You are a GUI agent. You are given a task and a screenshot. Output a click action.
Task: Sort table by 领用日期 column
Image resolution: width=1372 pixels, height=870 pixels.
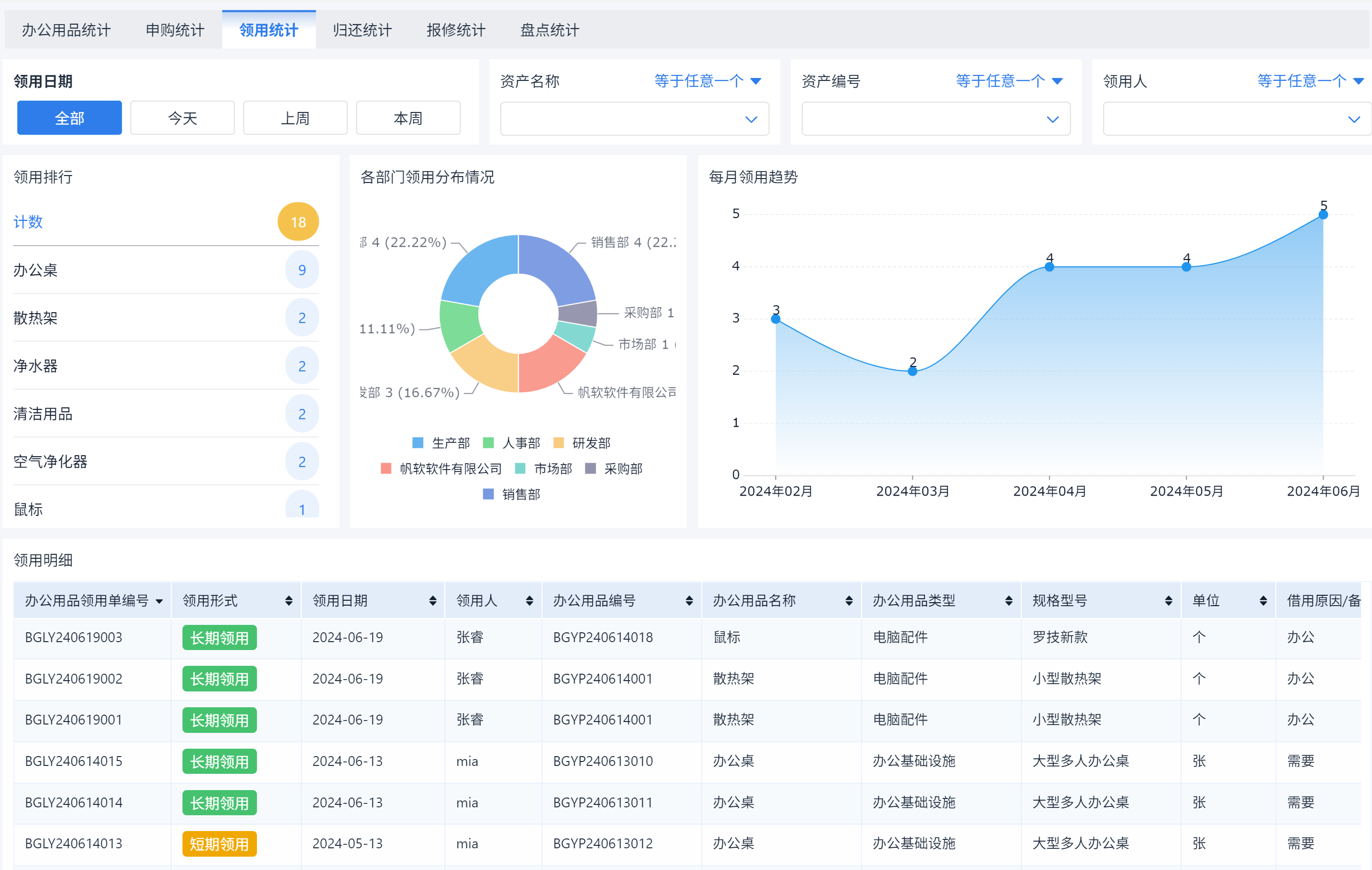click(433, 601)
